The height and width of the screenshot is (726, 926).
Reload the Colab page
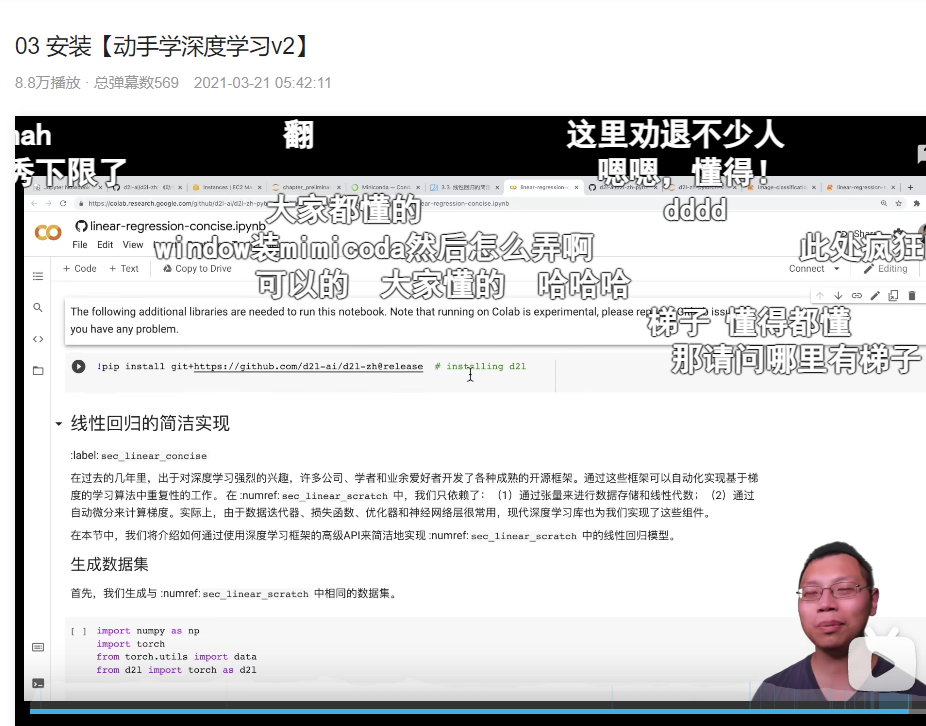(63, 203)
